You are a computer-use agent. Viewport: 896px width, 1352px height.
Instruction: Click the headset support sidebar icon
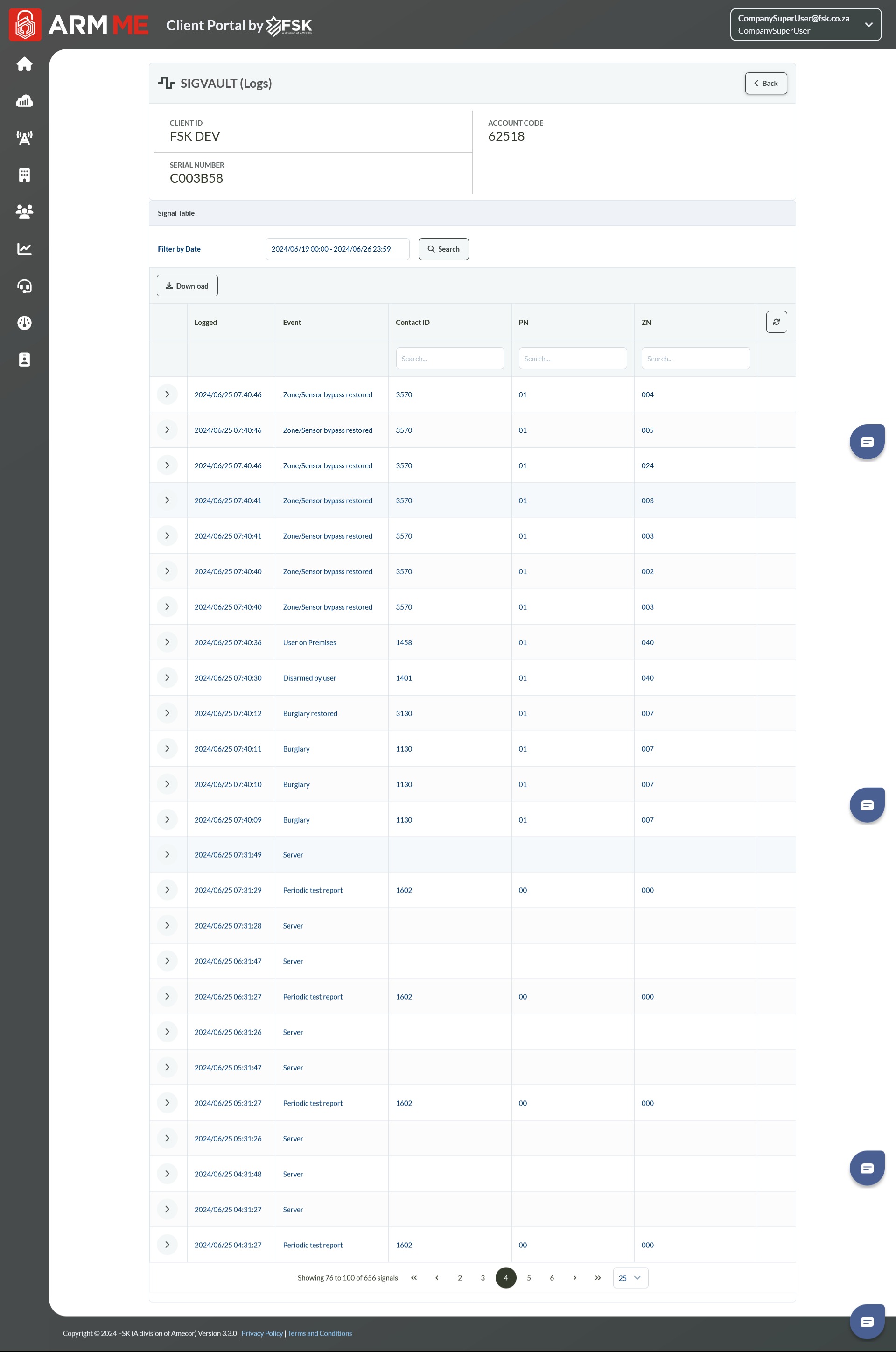coord(24,286)
